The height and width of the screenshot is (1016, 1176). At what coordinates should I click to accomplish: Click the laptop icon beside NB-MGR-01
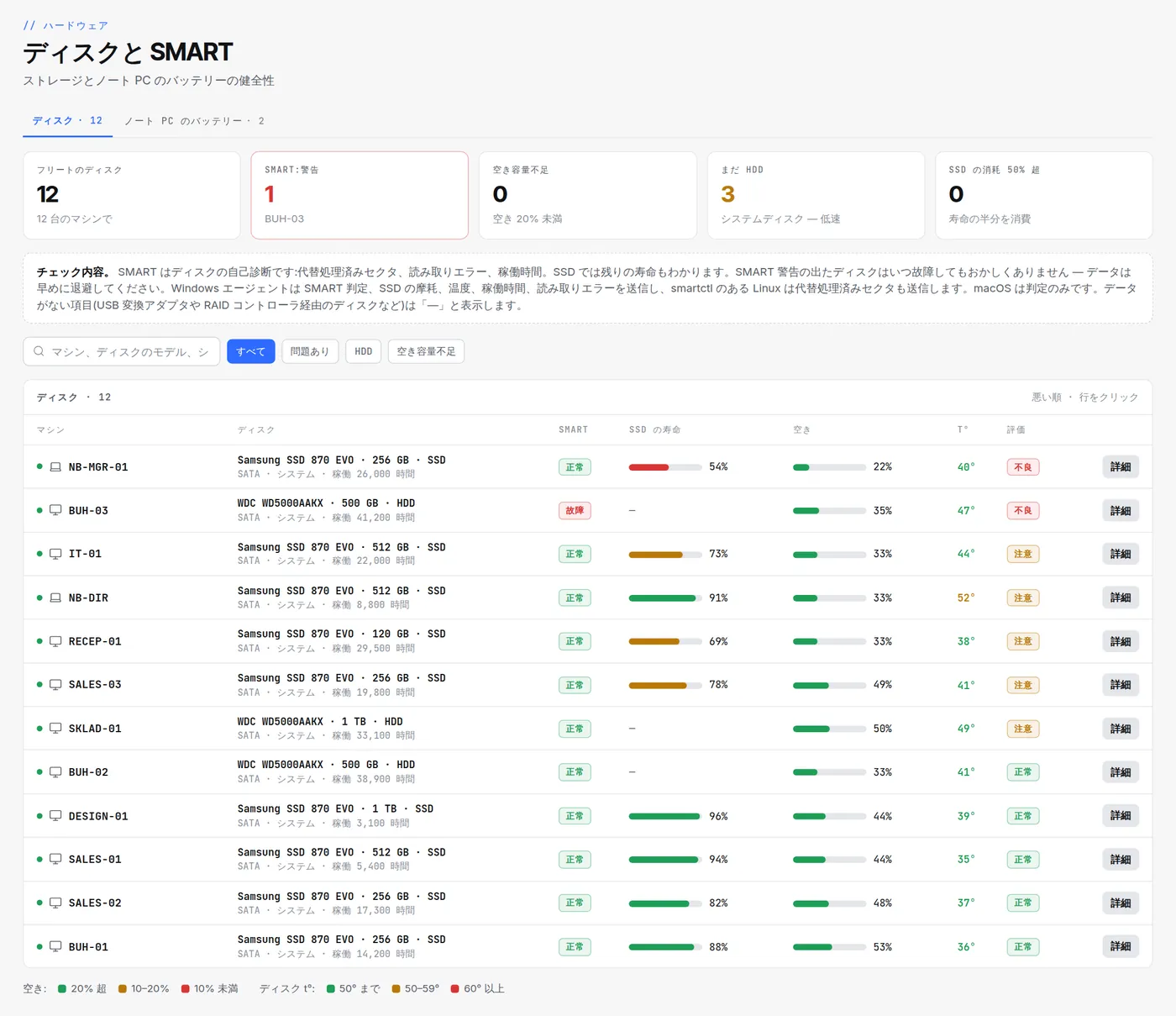(x=55, y=467)
